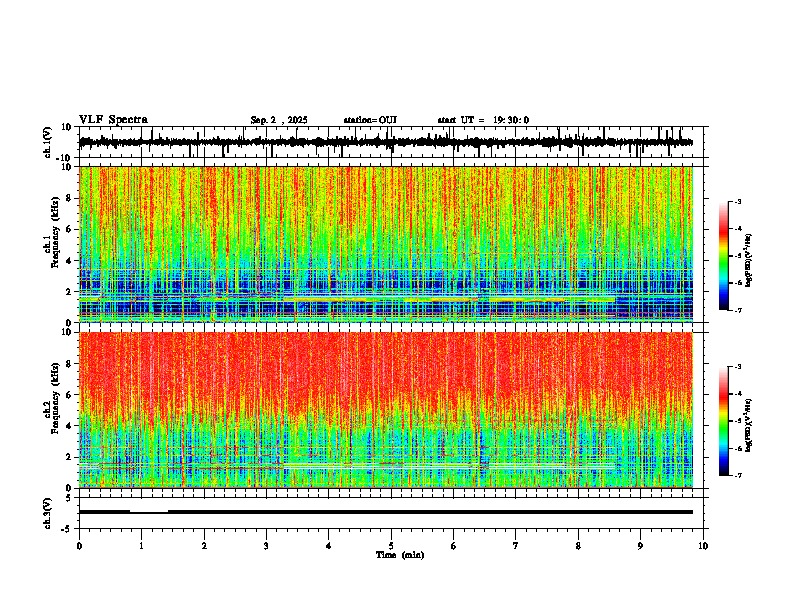The height and width of the screenshot is (612, 792).
Task: Click the ch.1(V) waveform trace
Action: (x=386, y=142)
